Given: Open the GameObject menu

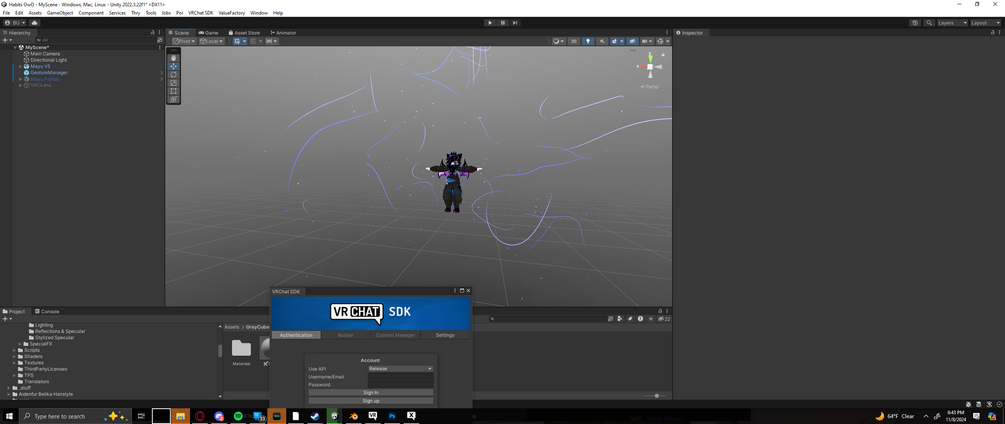Looking at the screenshot, I should point(60,13).
